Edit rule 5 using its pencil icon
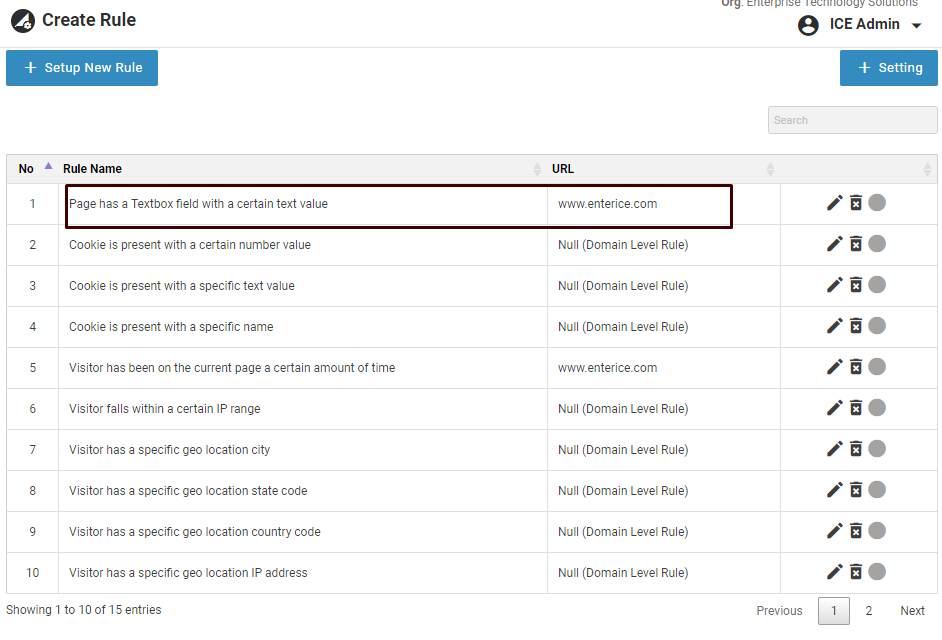 coord(835,367)
